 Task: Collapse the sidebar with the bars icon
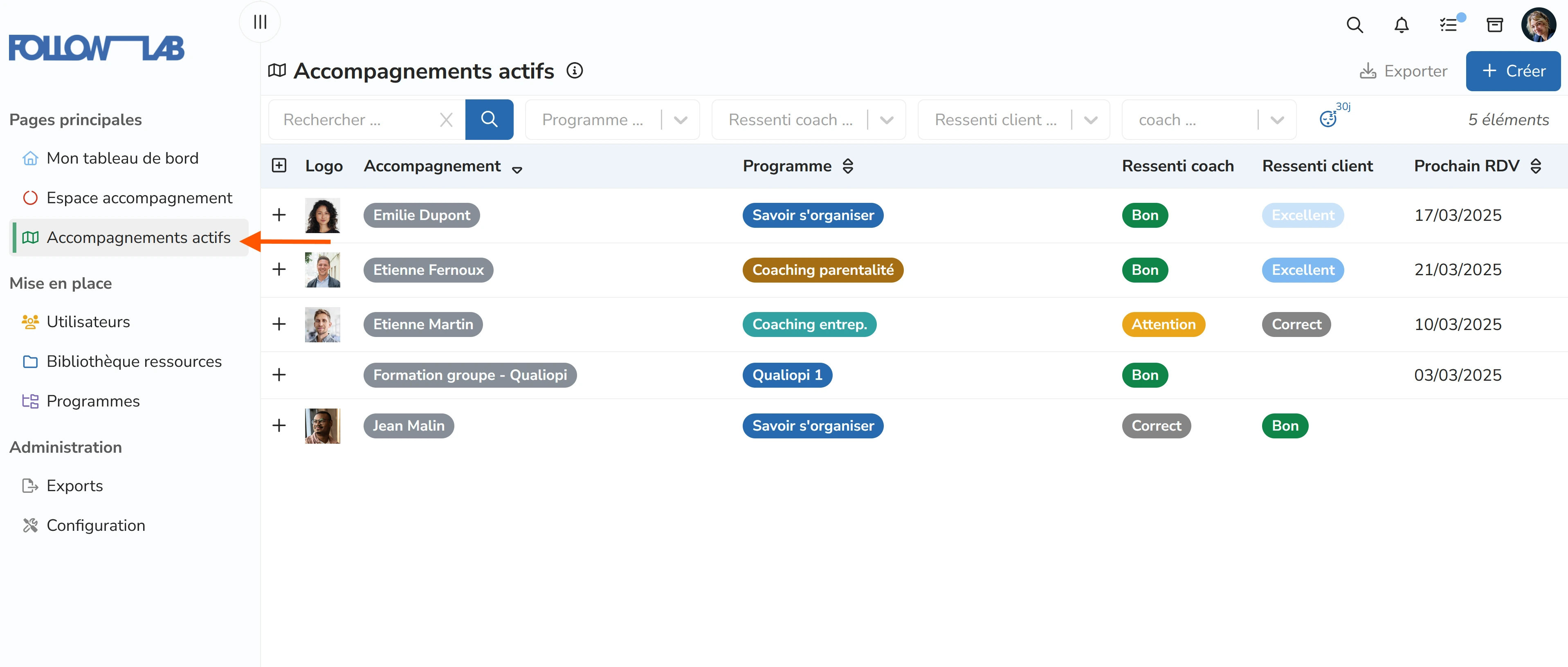coord(260,22)
